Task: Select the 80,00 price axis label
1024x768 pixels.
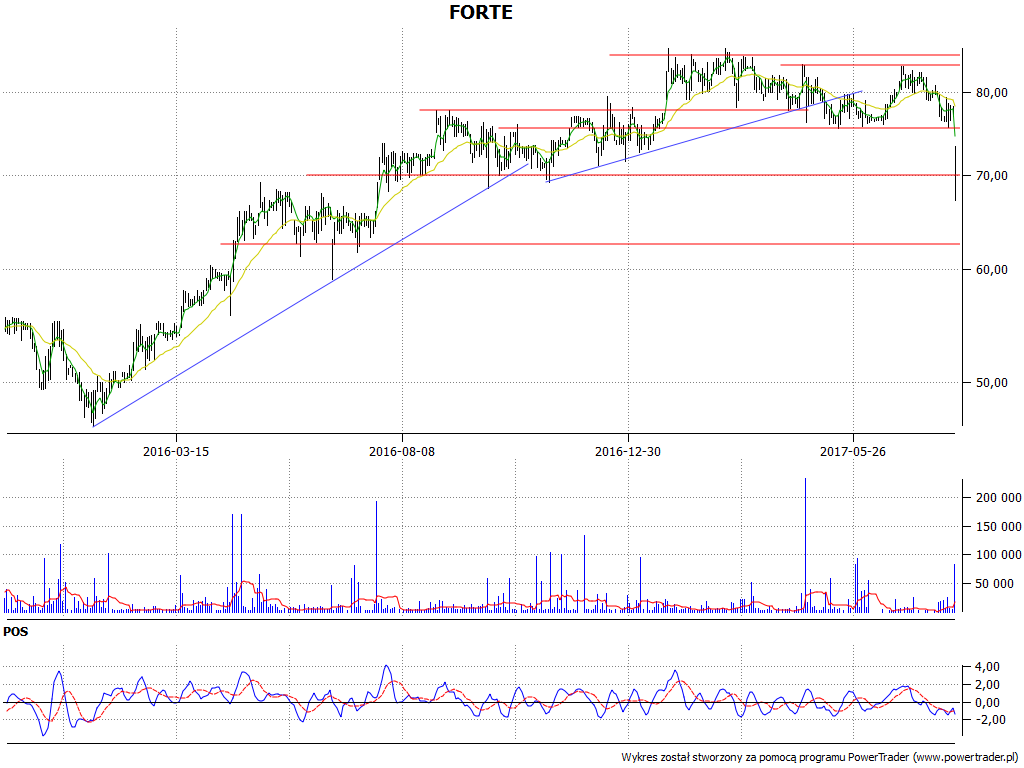Action: point(991,93)
